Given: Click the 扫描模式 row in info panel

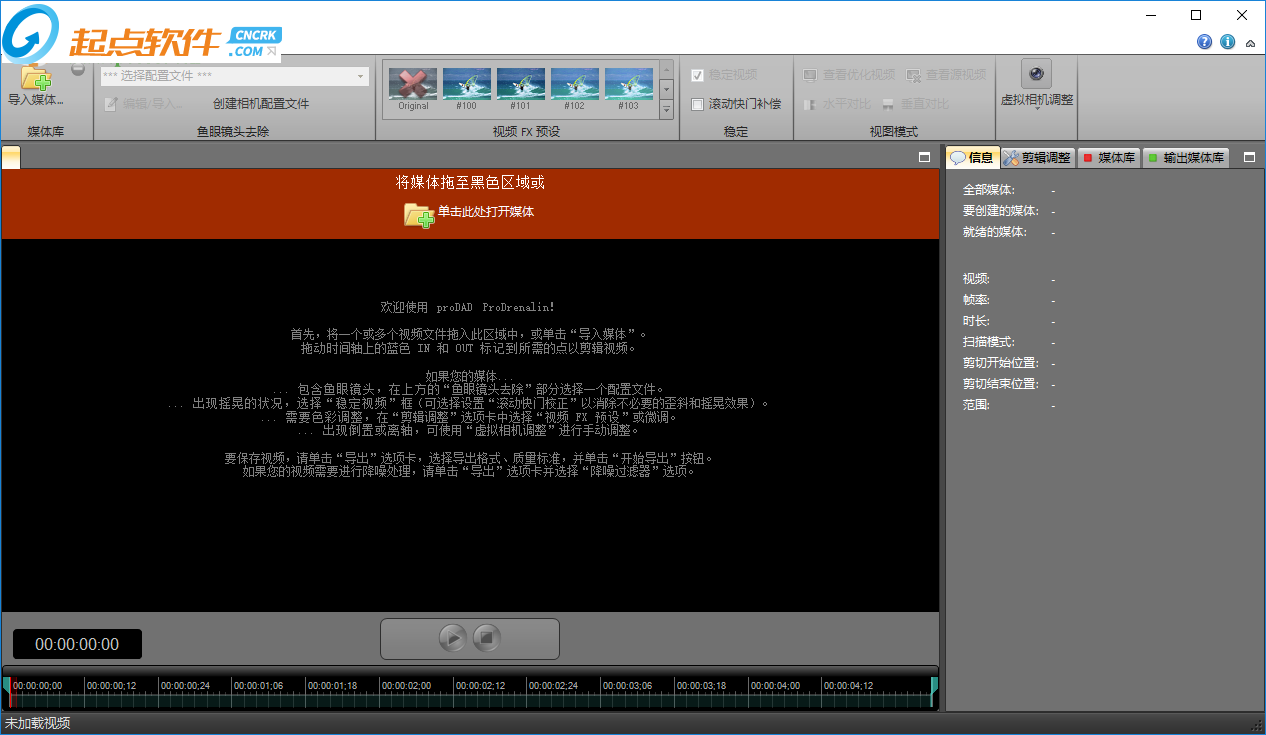Looking at the screenshot, I should (1009, 342).
